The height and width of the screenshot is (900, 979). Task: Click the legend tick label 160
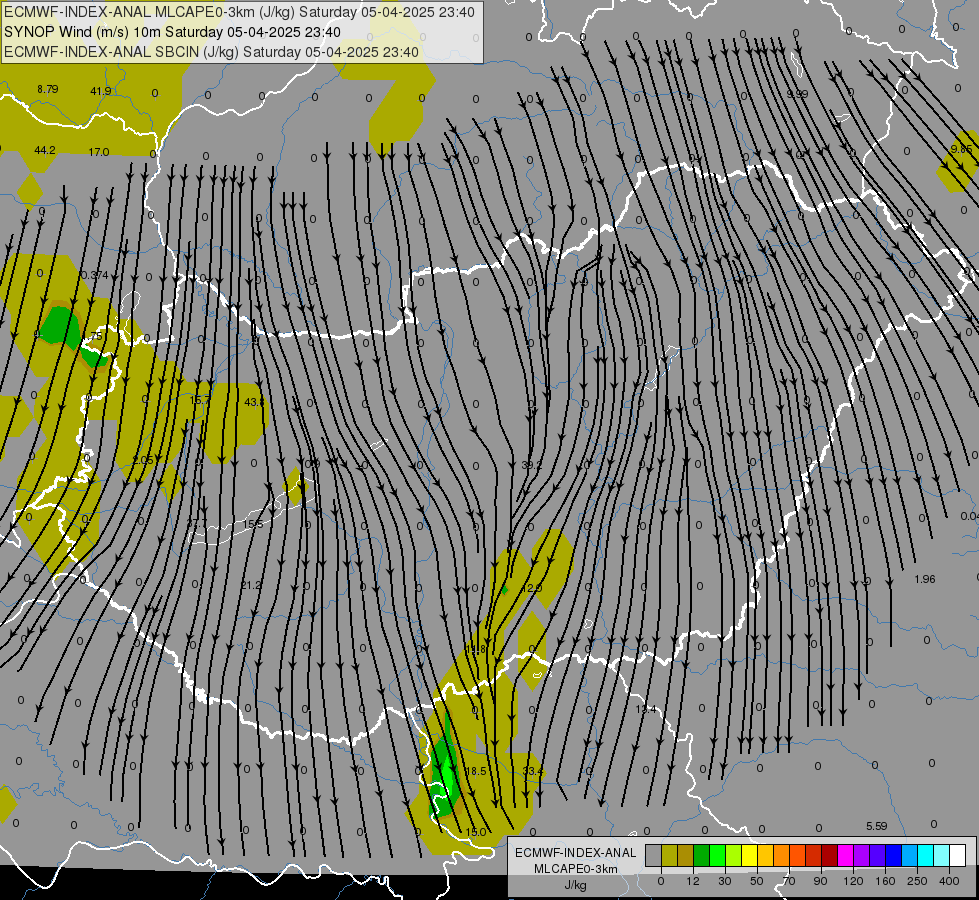tap(885, 881)
